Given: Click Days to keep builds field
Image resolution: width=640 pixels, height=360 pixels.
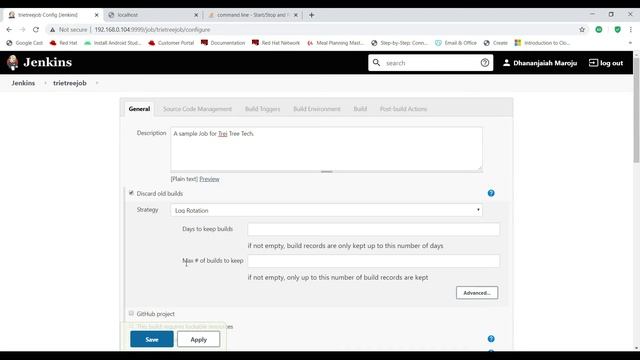Looking at the screenshot, I should tap(373, 229).
